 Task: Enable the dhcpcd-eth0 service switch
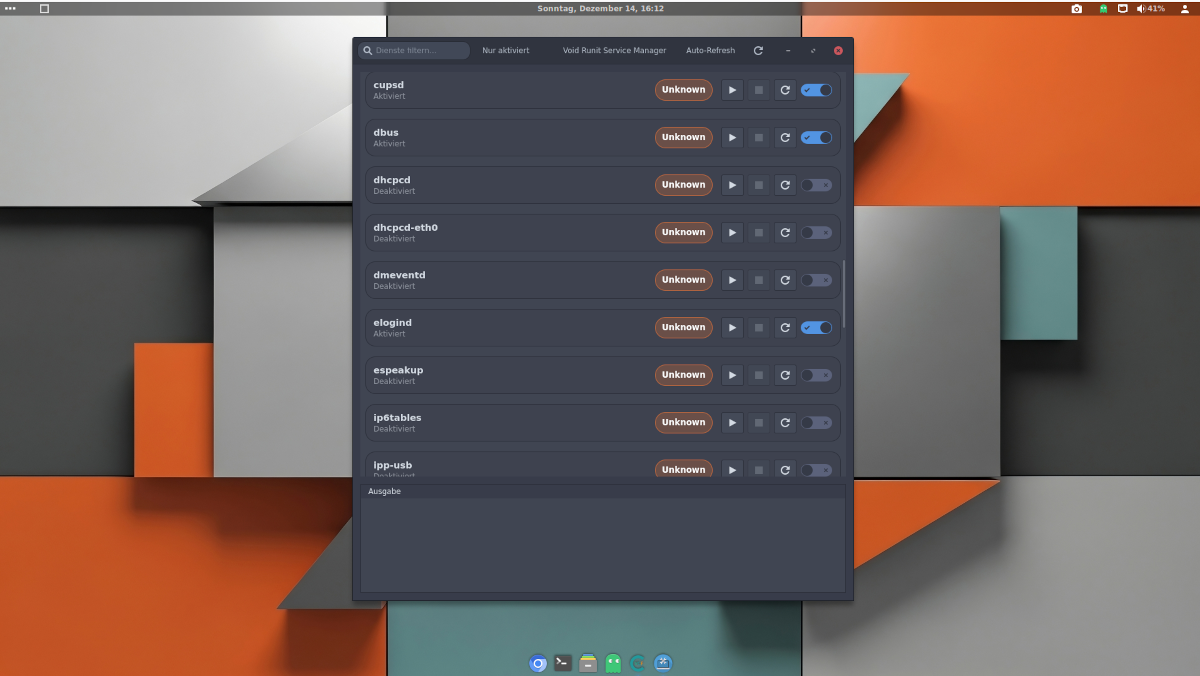pos(816,232)
